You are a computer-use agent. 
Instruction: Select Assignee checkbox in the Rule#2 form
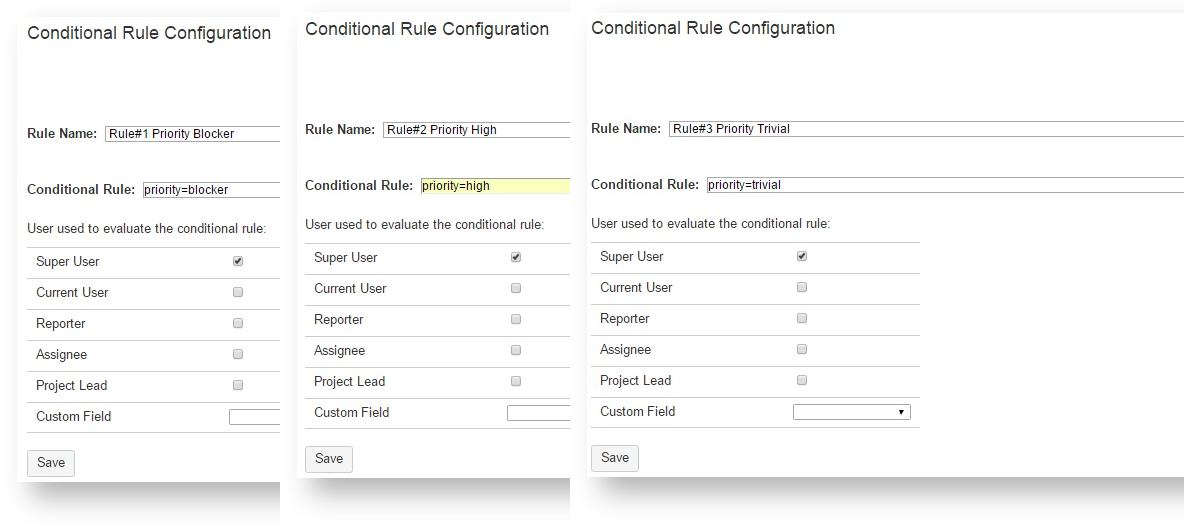[516, 350]
